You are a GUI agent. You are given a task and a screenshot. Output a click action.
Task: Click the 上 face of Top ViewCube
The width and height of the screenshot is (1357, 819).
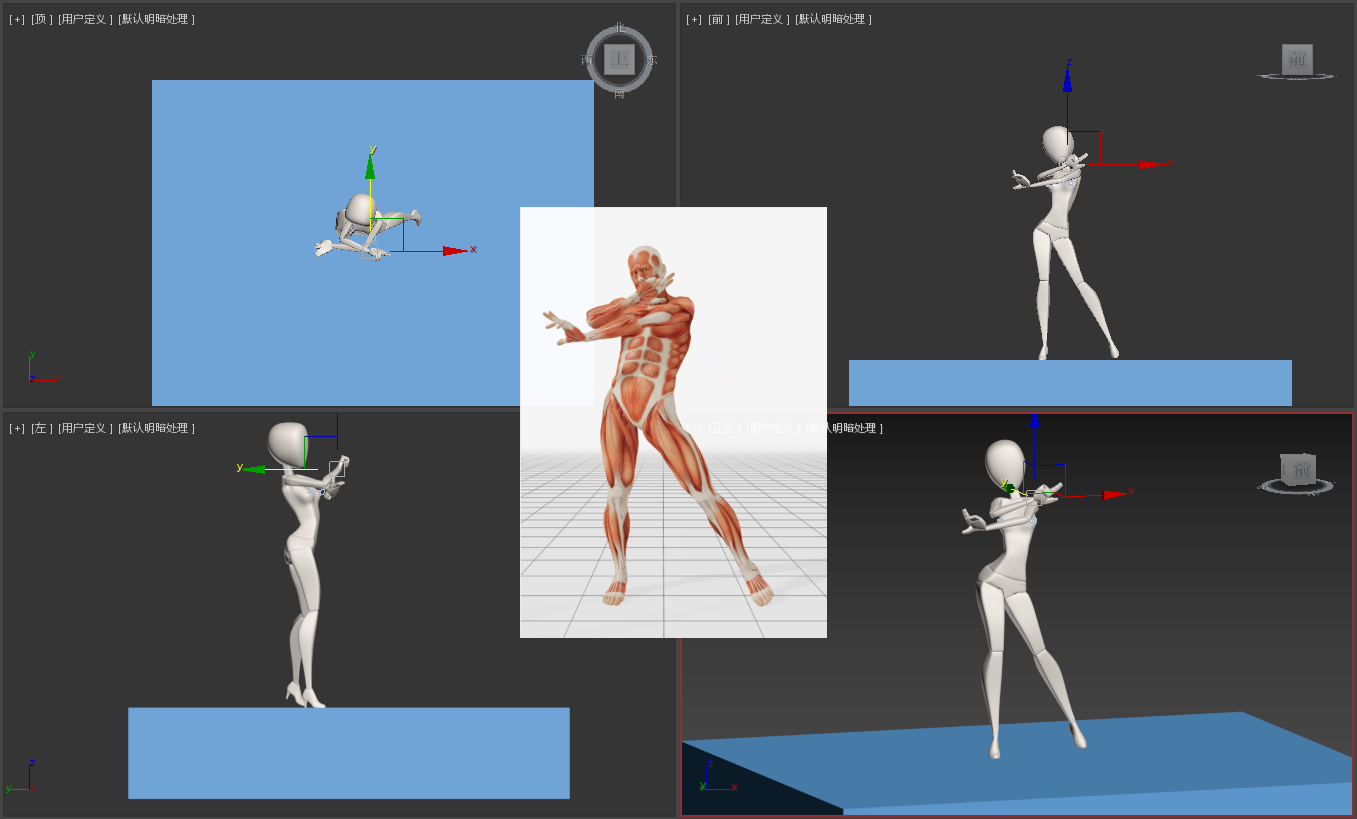coord(619,59)
